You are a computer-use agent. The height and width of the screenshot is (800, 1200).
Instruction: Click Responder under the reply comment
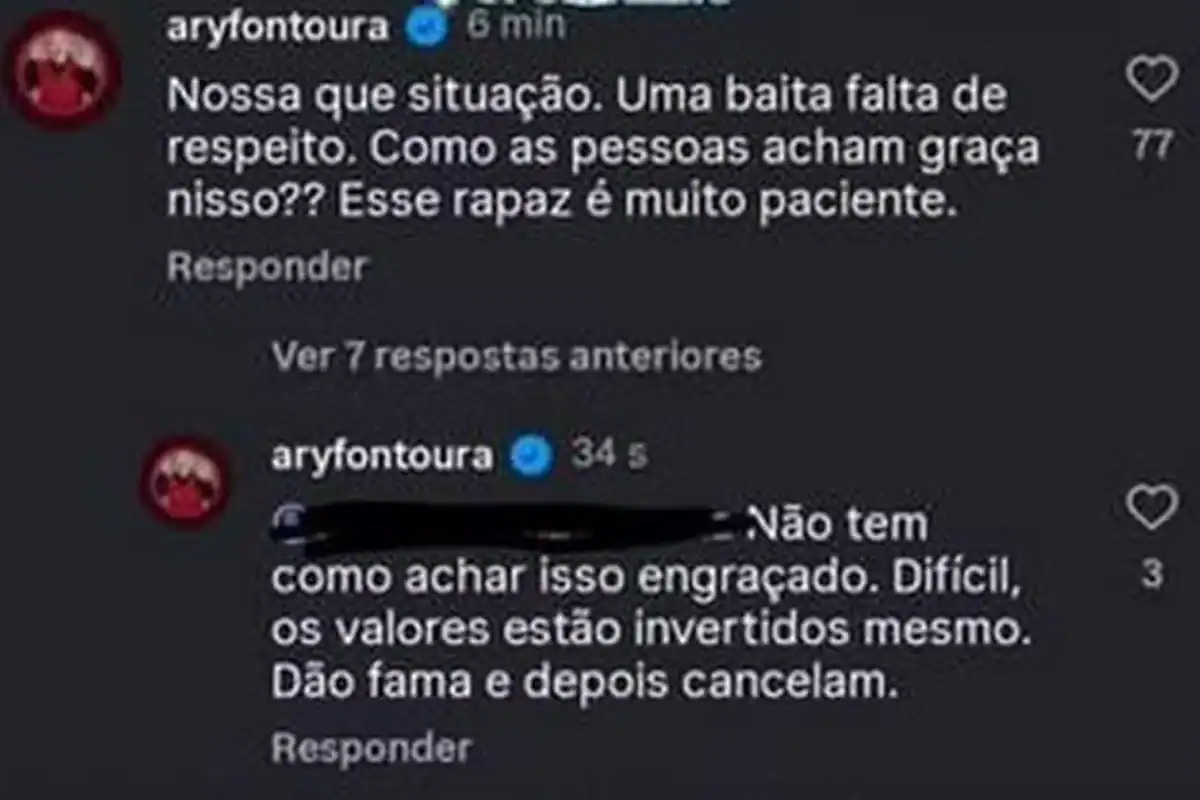pos(370,747)
